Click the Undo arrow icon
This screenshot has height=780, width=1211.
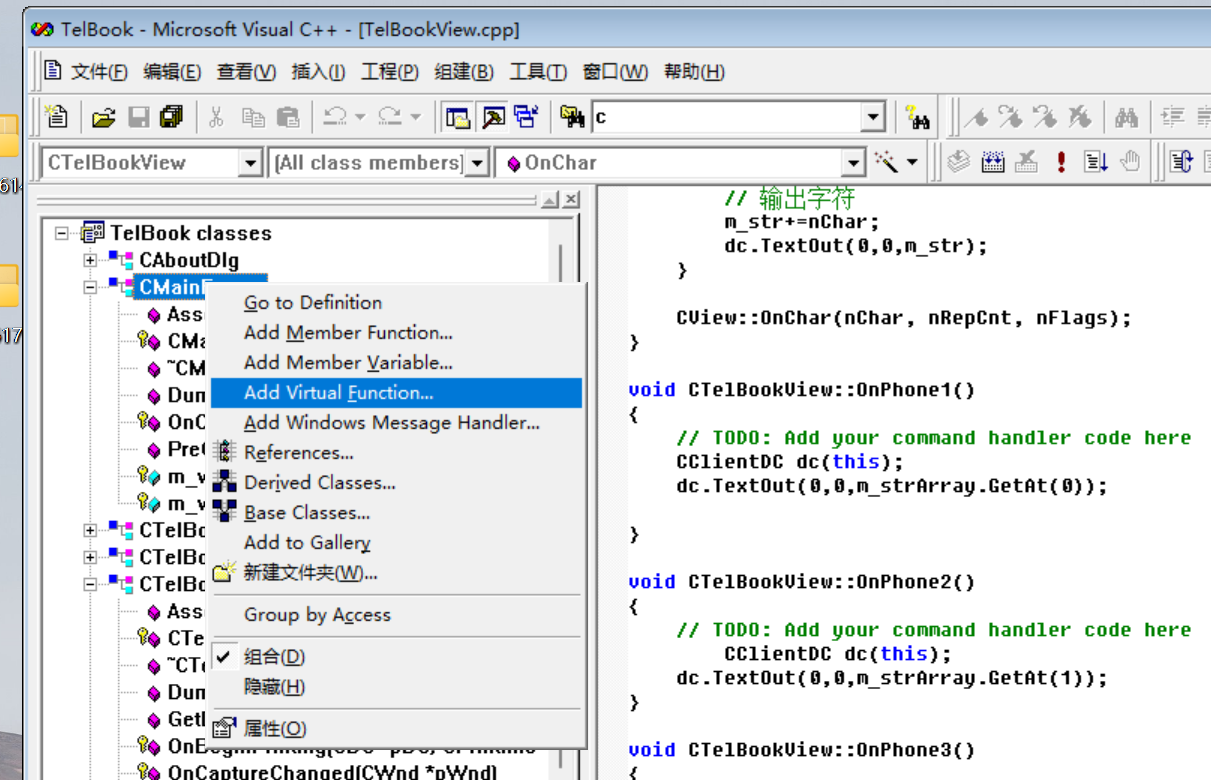[x=335, y=117]
